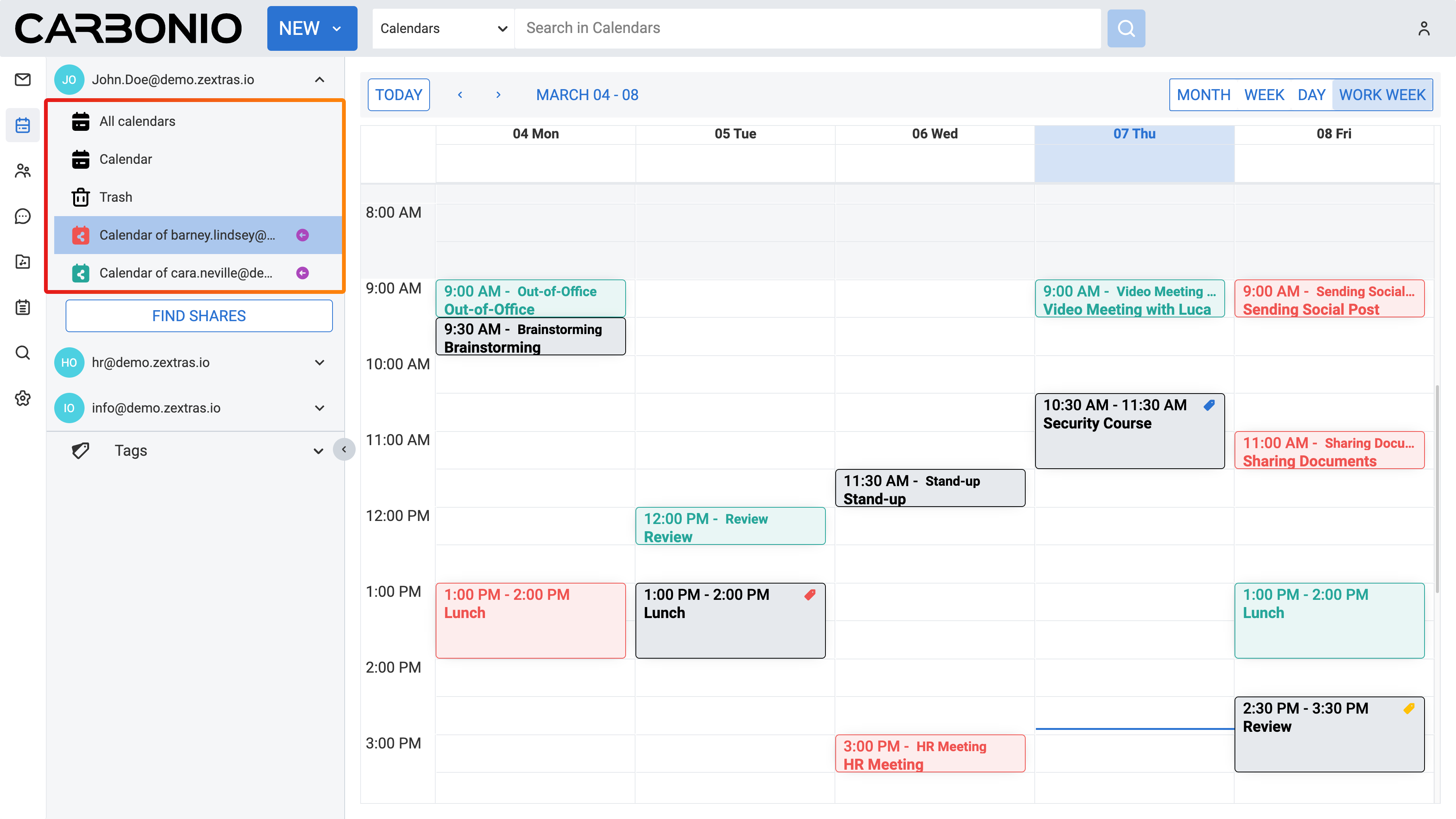Click the blue search magnifier button
Image resolution: width=1456 pixels, height=819 pixels.
tap(1126, 28)
